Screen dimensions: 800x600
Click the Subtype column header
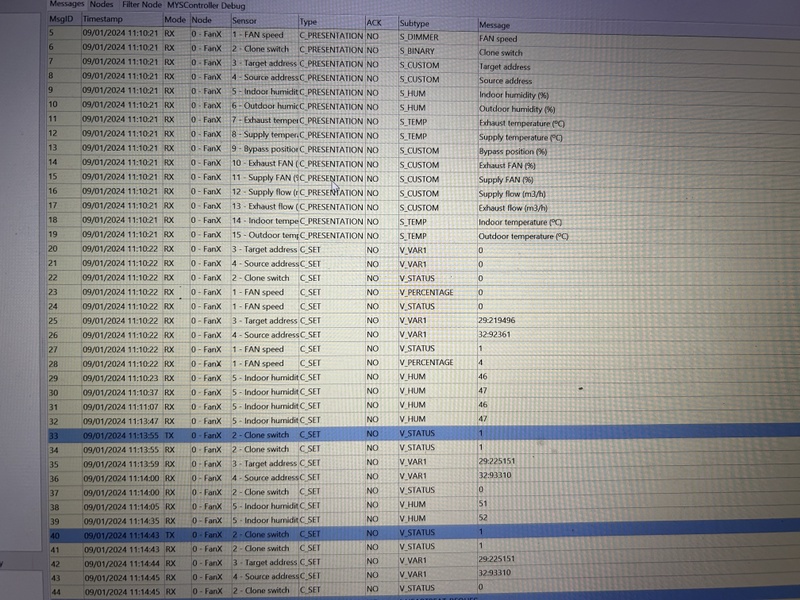coord(414,23)
